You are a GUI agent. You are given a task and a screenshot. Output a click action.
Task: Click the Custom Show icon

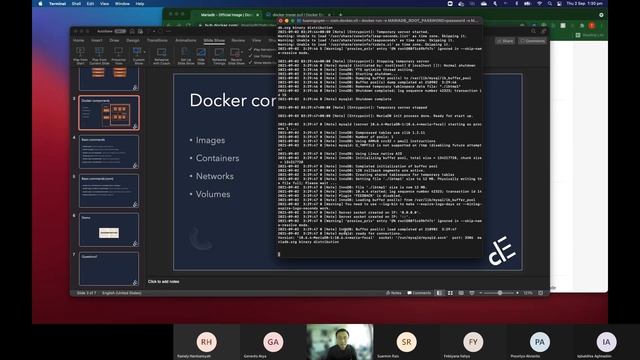137,51
